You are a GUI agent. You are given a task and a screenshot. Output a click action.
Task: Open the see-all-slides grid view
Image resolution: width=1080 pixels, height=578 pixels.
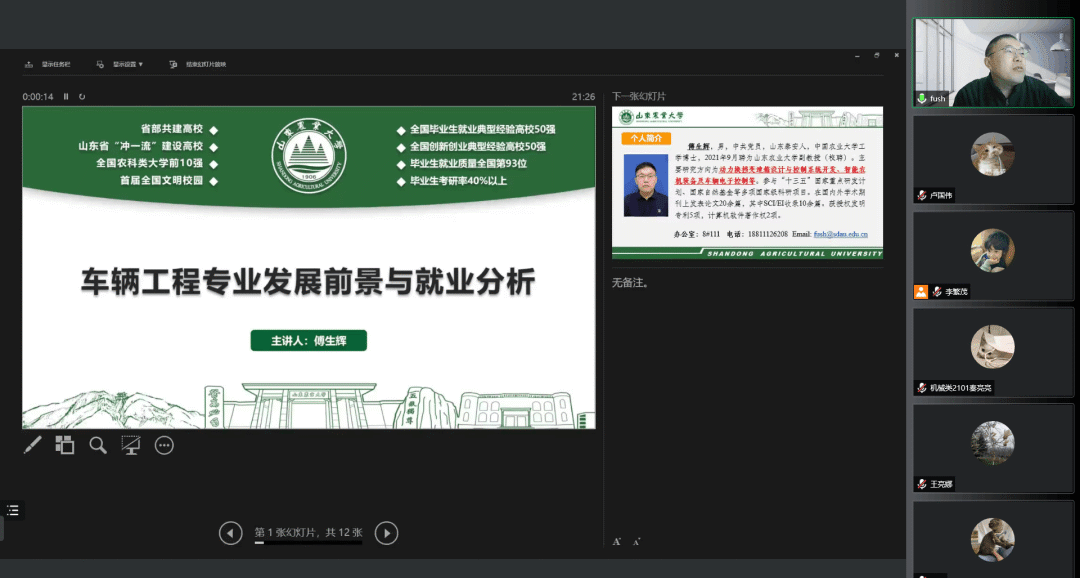click(64, 445)
